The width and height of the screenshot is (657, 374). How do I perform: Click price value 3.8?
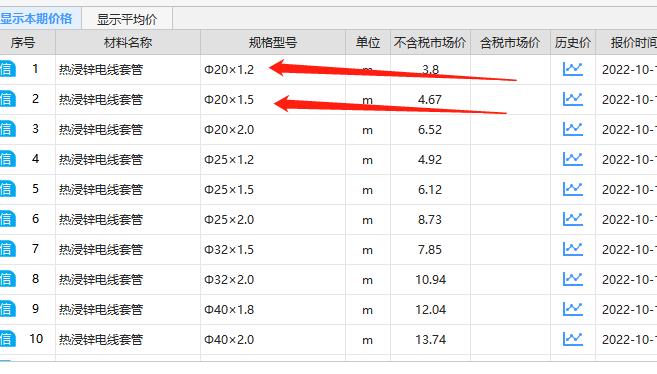pos(430,70)
